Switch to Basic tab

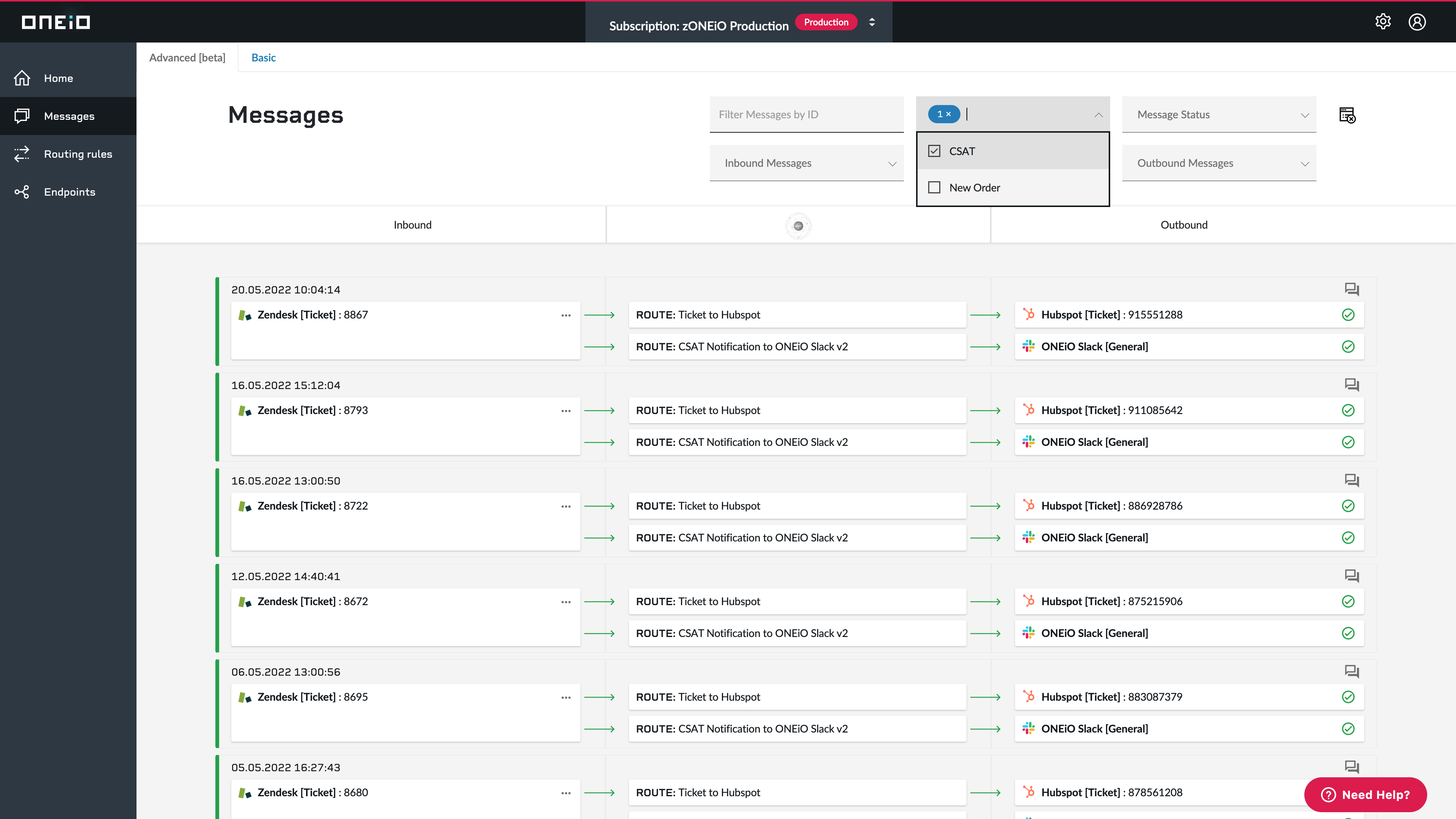pyautogui.click(x=264, y=58)
